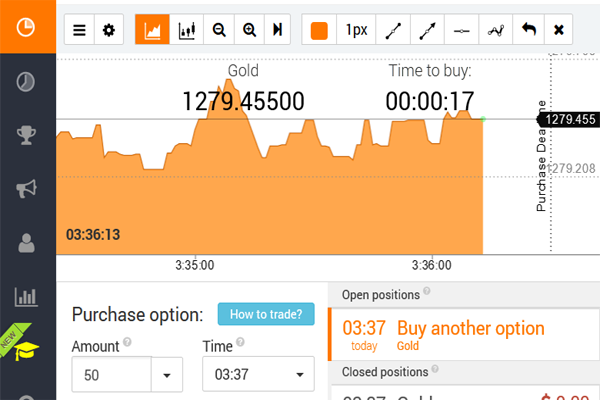Undo the last drawing
This screenshot has width=600, height=400.
(528, 29)
